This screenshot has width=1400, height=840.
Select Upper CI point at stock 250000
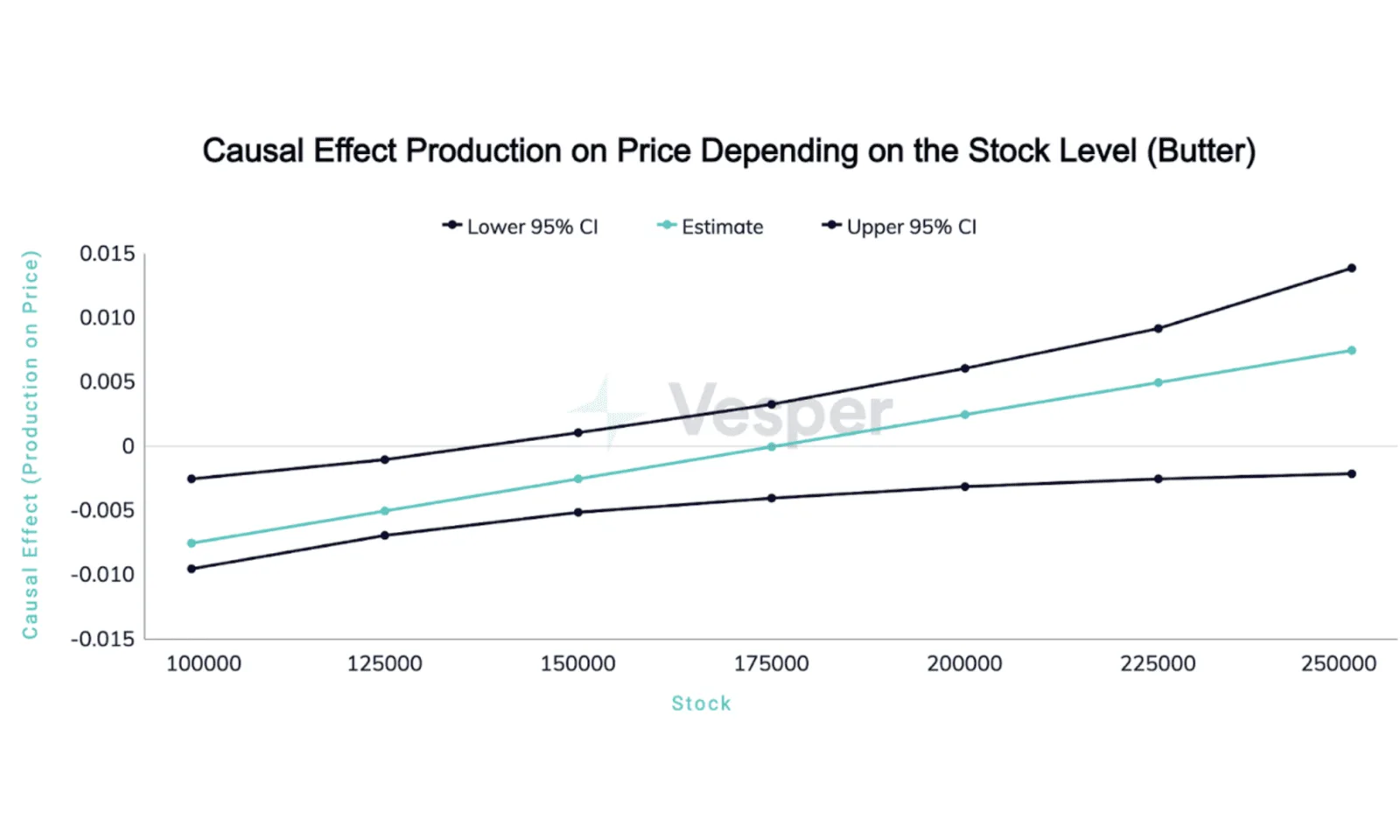tap(1352, 269)
